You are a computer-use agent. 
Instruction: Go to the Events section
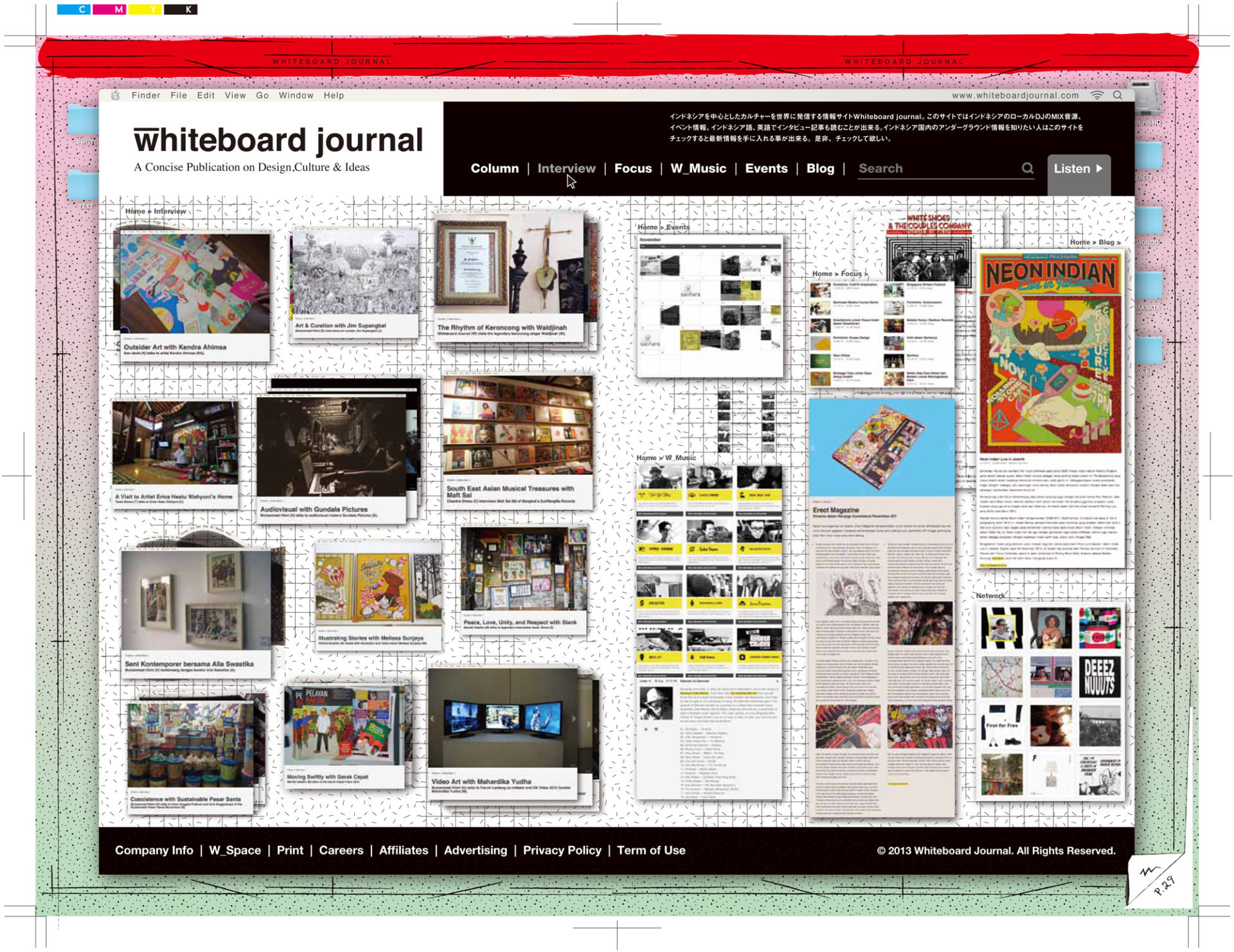766,168
